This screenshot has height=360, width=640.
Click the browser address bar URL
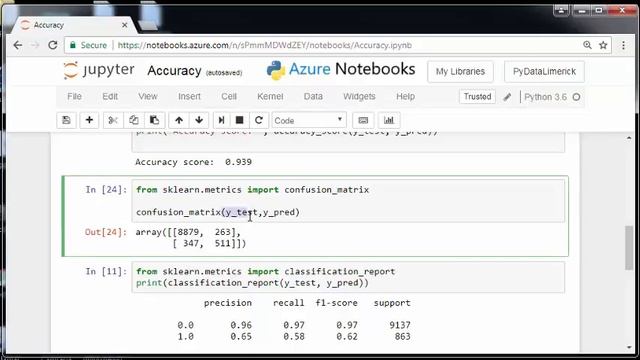tap(264, 45)
